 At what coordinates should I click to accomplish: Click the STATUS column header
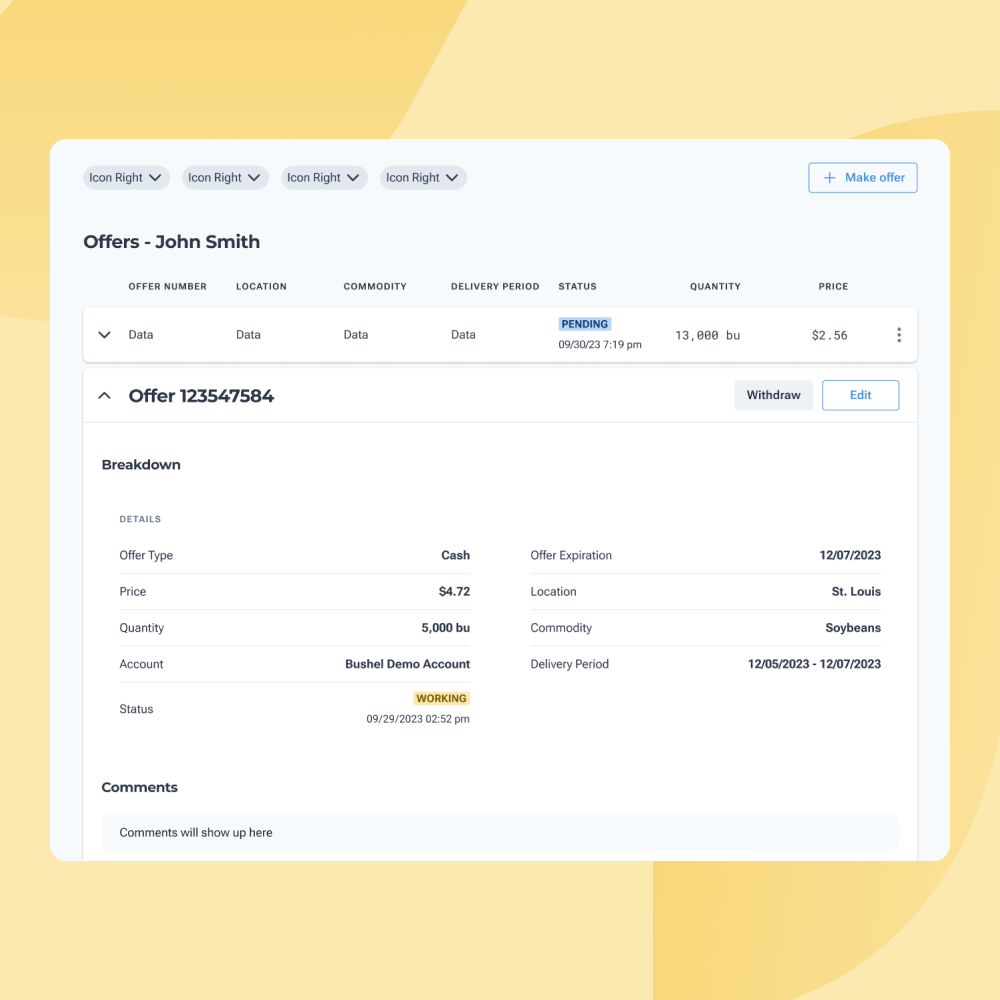pyautogui.click(x=577, y=286)
